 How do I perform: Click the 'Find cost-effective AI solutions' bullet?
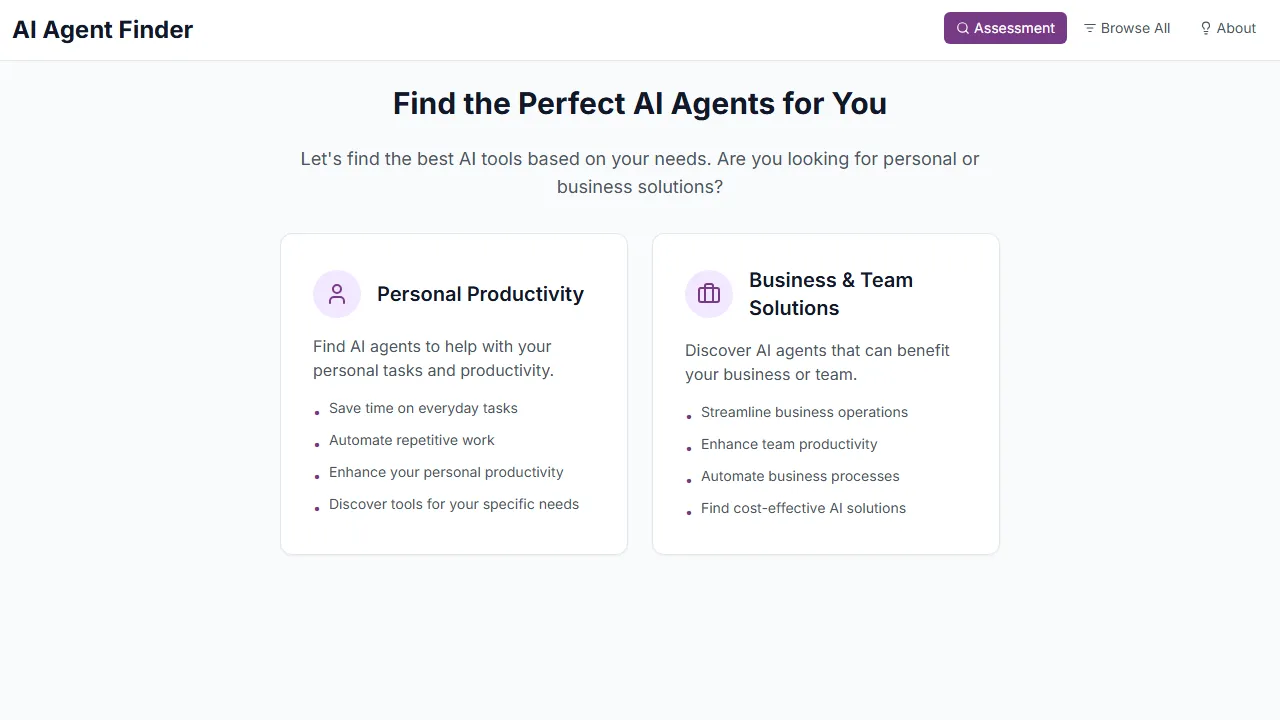point(803,508)
